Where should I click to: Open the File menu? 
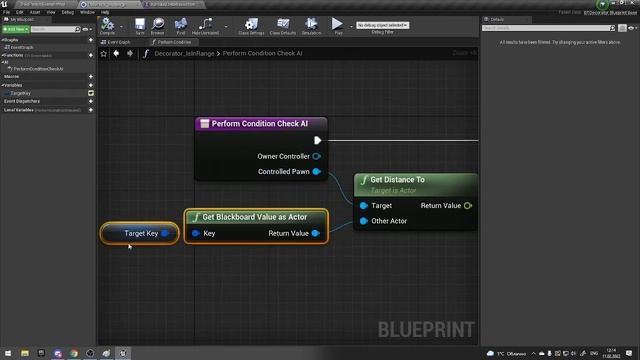(7, 12)
